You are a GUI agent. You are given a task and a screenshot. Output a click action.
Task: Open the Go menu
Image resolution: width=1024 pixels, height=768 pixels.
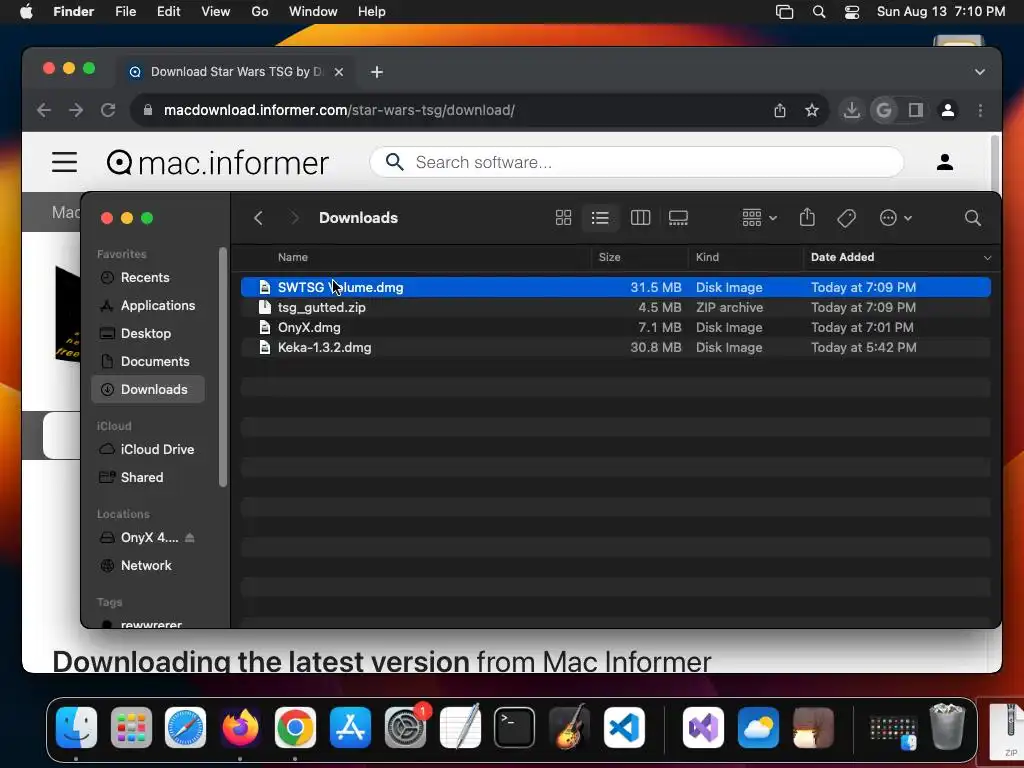(260, 12)
